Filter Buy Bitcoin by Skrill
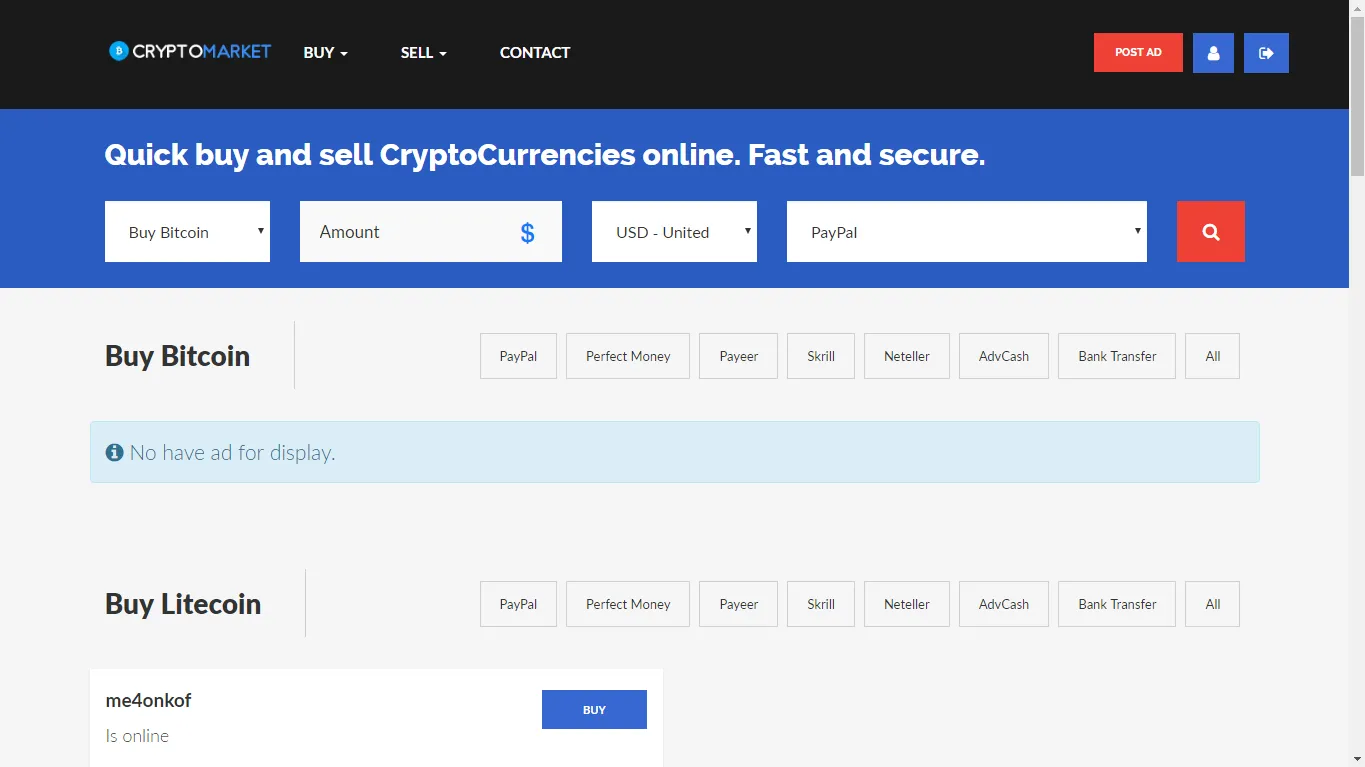The image size is (1365, 767). click(821, 356)
